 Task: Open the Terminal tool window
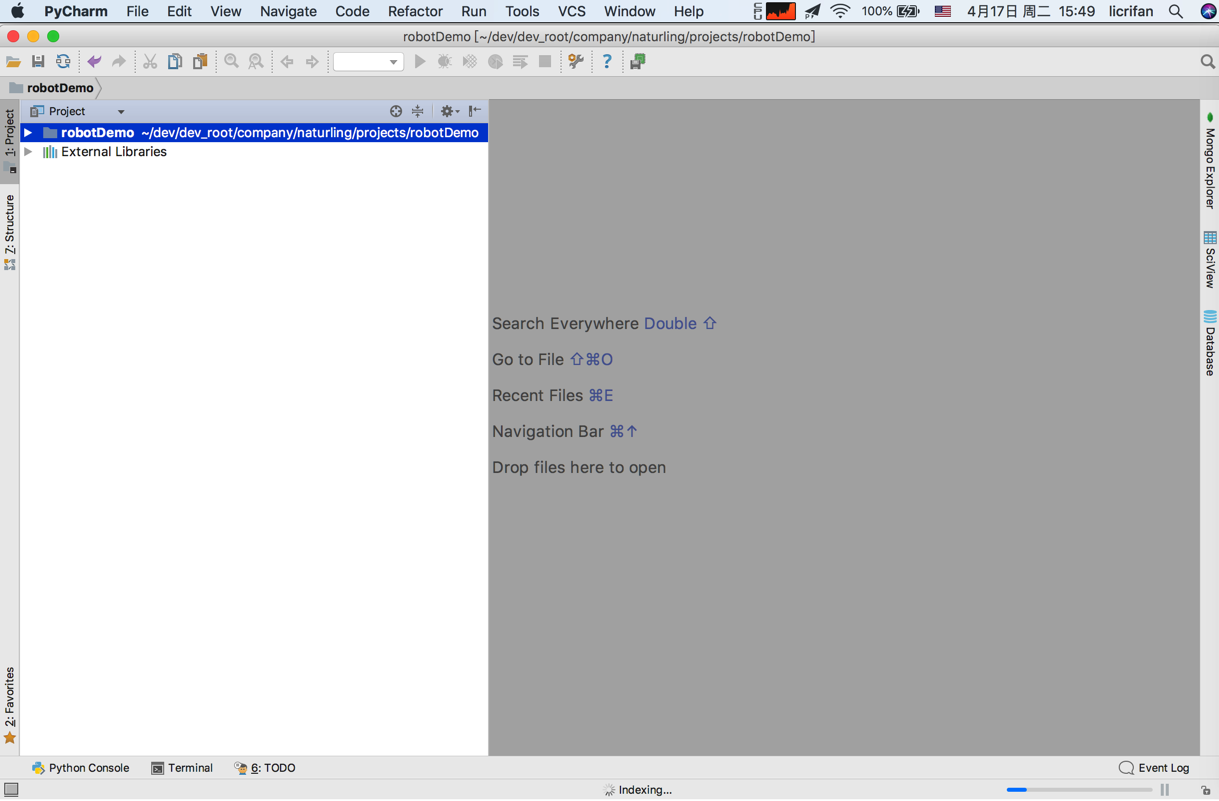[x=182, y=768]
